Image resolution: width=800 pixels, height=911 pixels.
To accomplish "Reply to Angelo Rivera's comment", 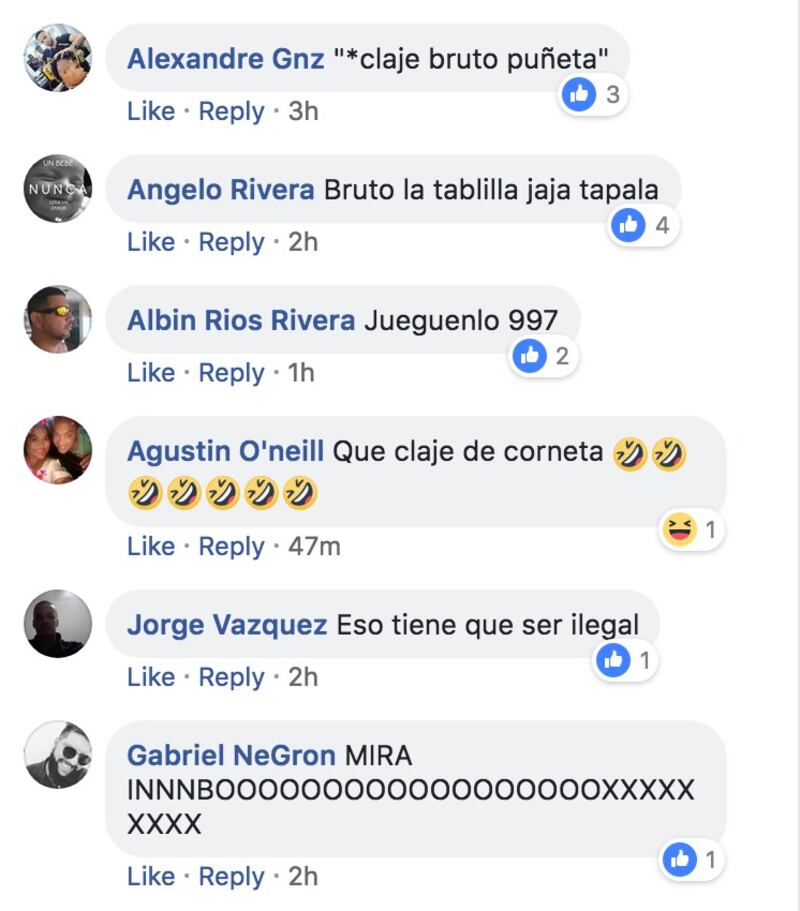I will tap(231, 242).
